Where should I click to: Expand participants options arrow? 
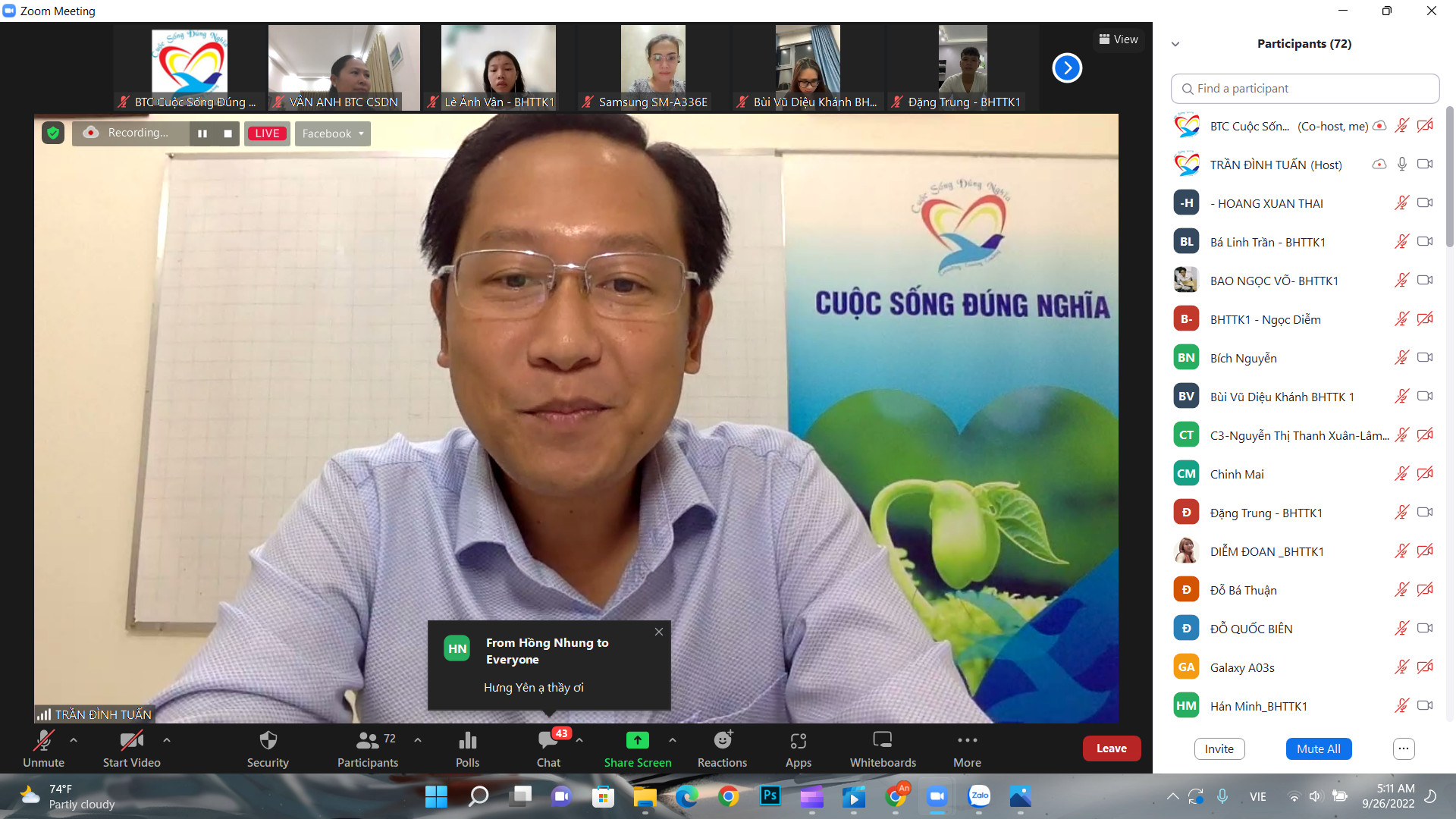(x=418, y=740)
